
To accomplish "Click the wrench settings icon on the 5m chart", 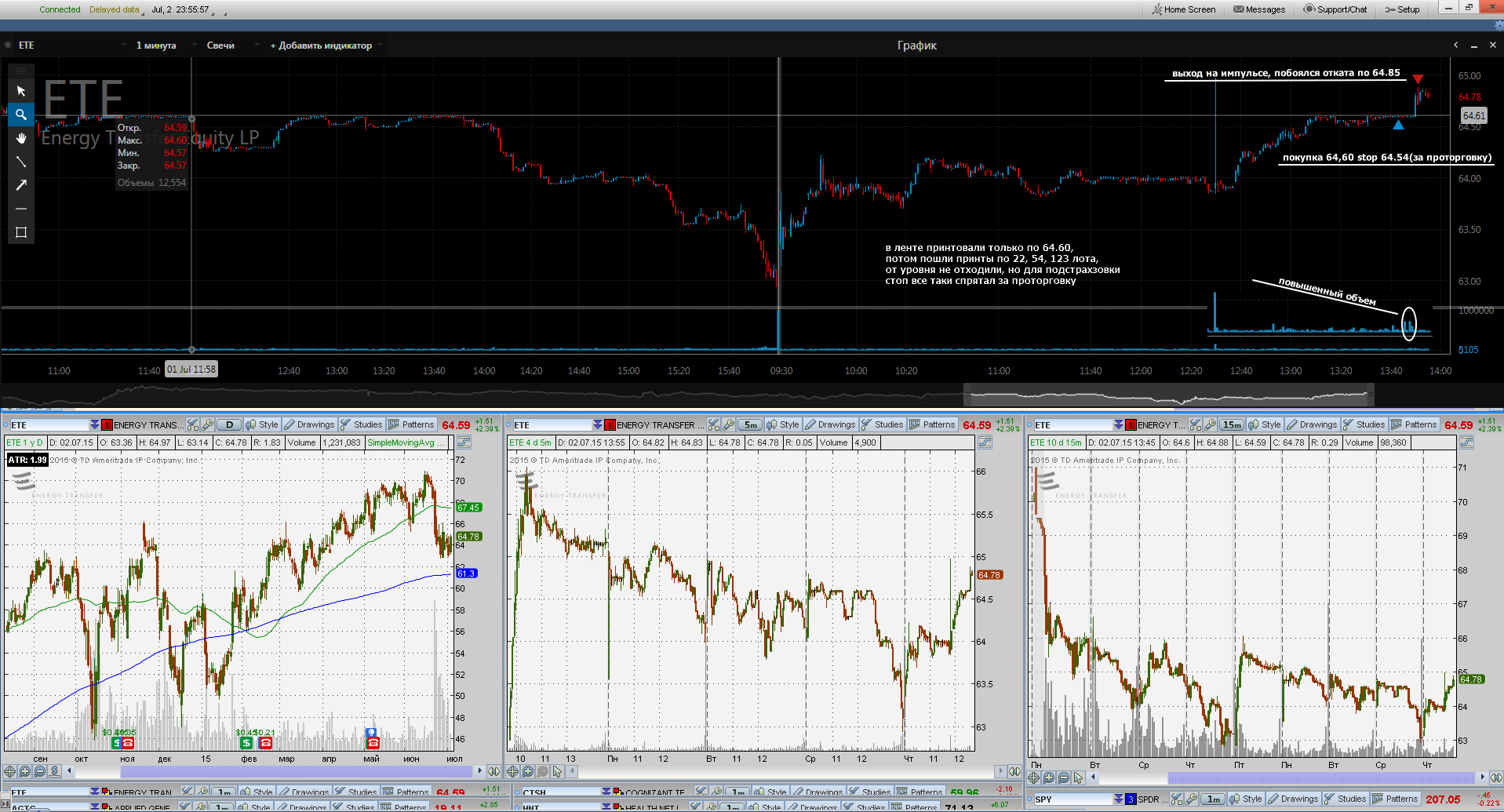I will pos(729,424).
